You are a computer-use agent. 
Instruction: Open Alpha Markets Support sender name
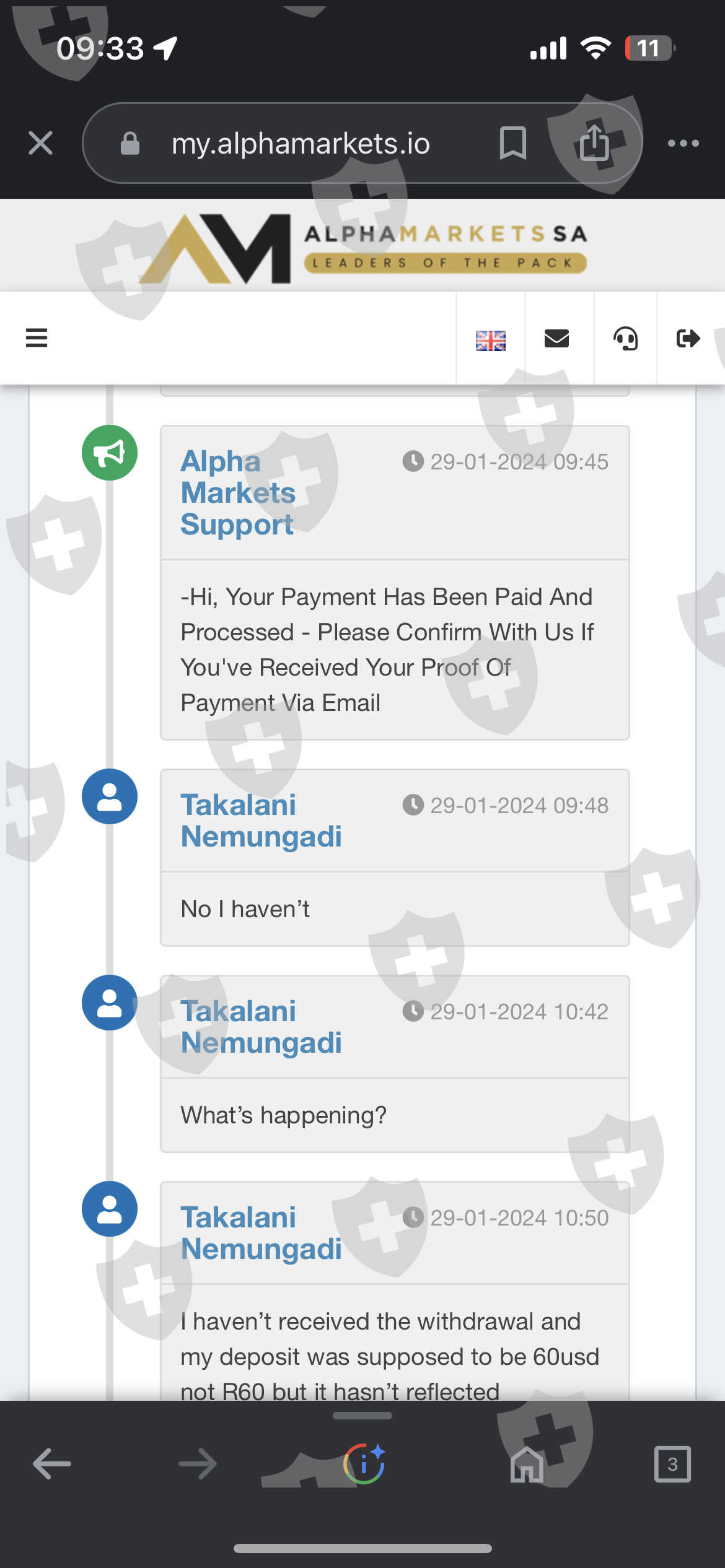pos(238,492)
